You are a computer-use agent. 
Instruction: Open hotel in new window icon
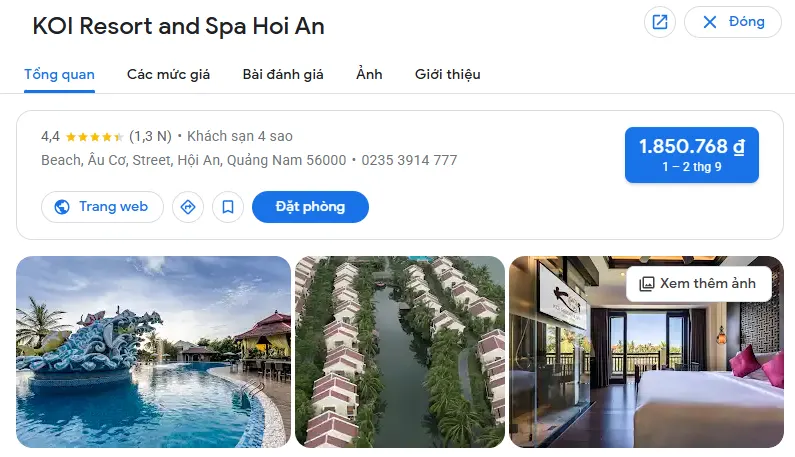(660, 22)
